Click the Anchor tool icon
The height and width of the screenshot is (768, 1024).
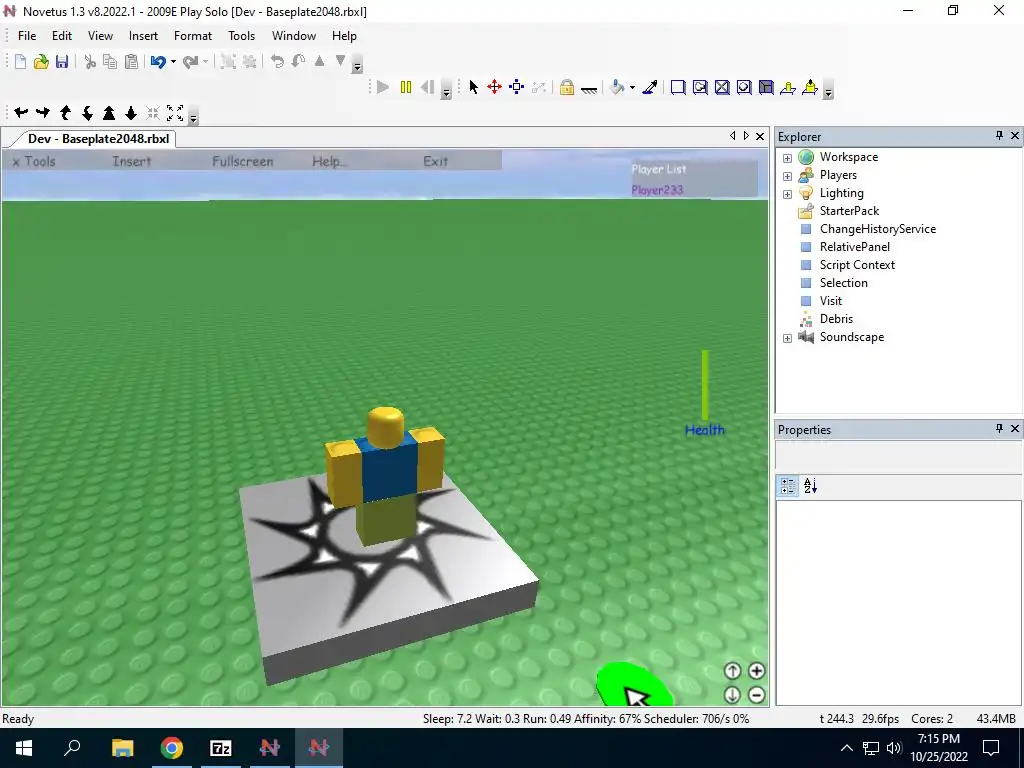point(588,88)
